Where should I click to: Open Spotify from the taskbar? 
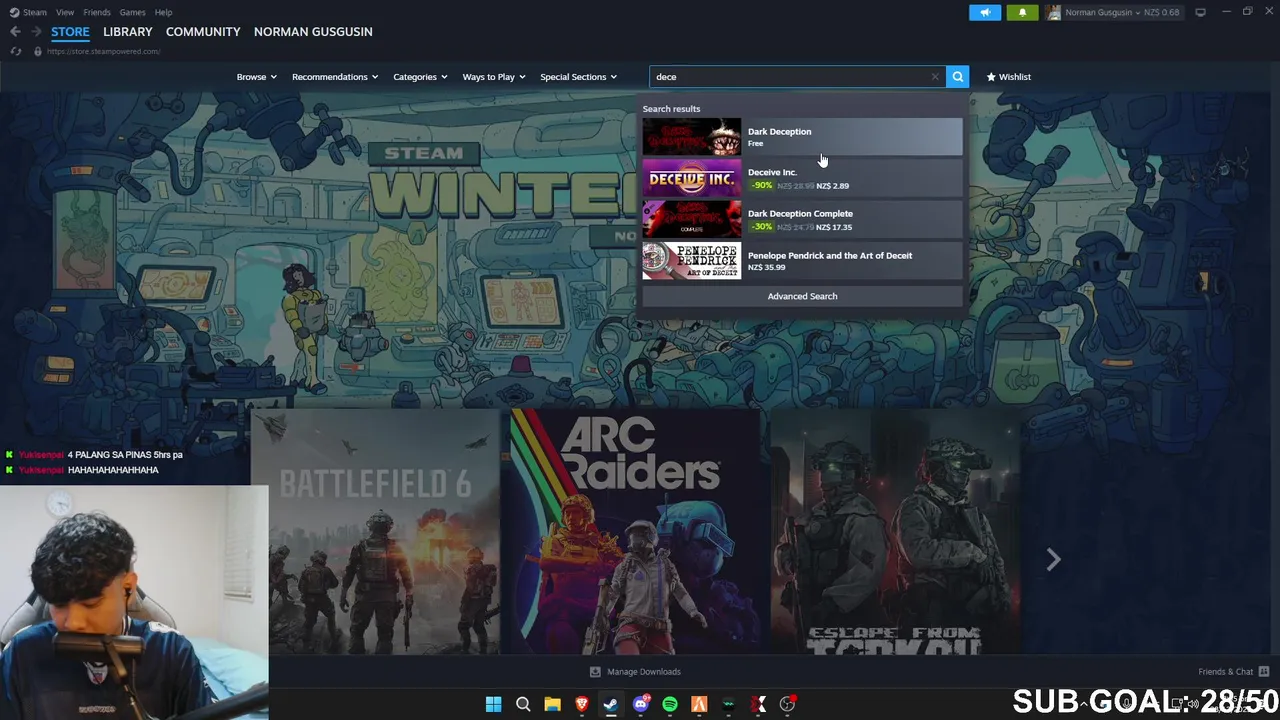(x=670, y=705)
